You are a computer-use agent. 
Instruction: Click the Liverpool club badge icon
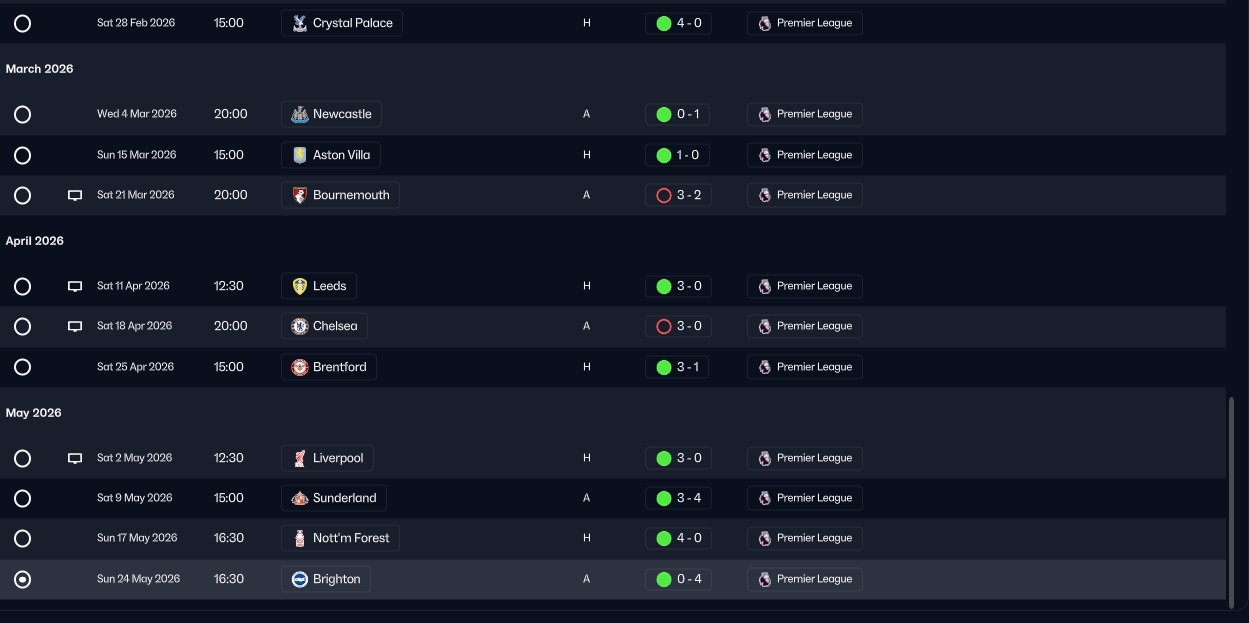coord(299,458)
